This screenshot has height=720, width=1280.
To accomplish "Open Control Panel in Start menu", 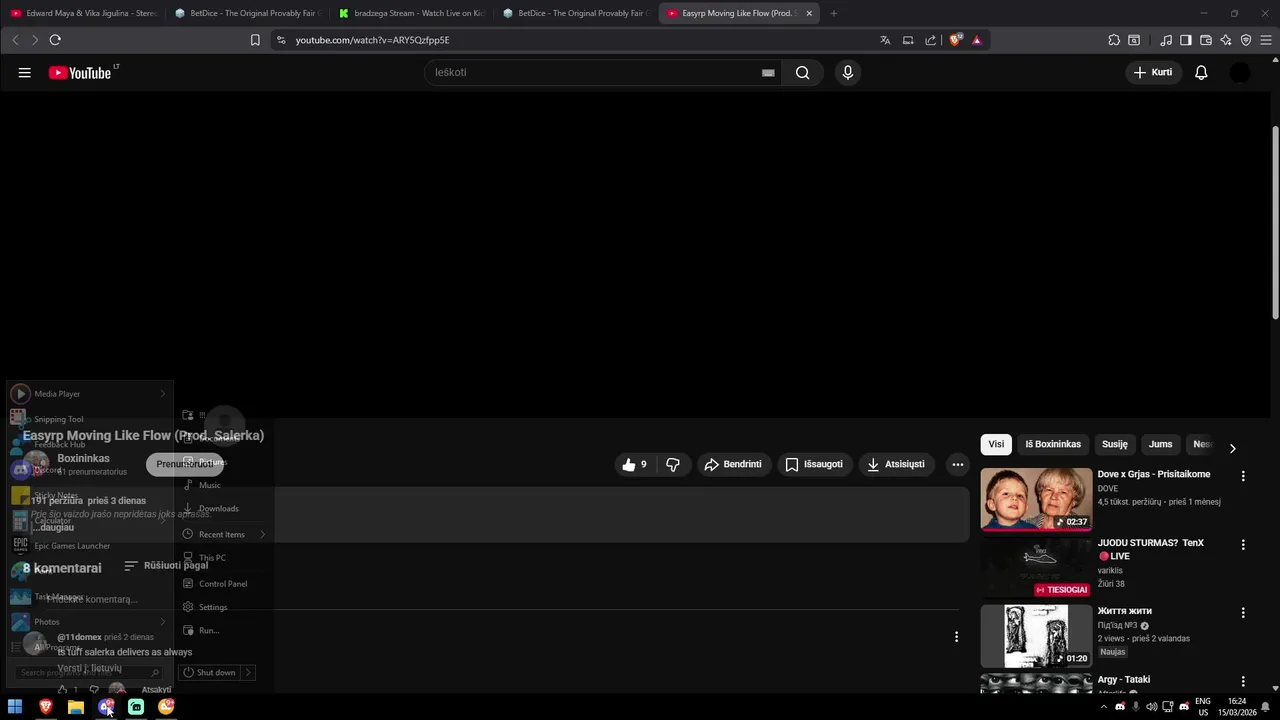I will (x=222, y=583).
